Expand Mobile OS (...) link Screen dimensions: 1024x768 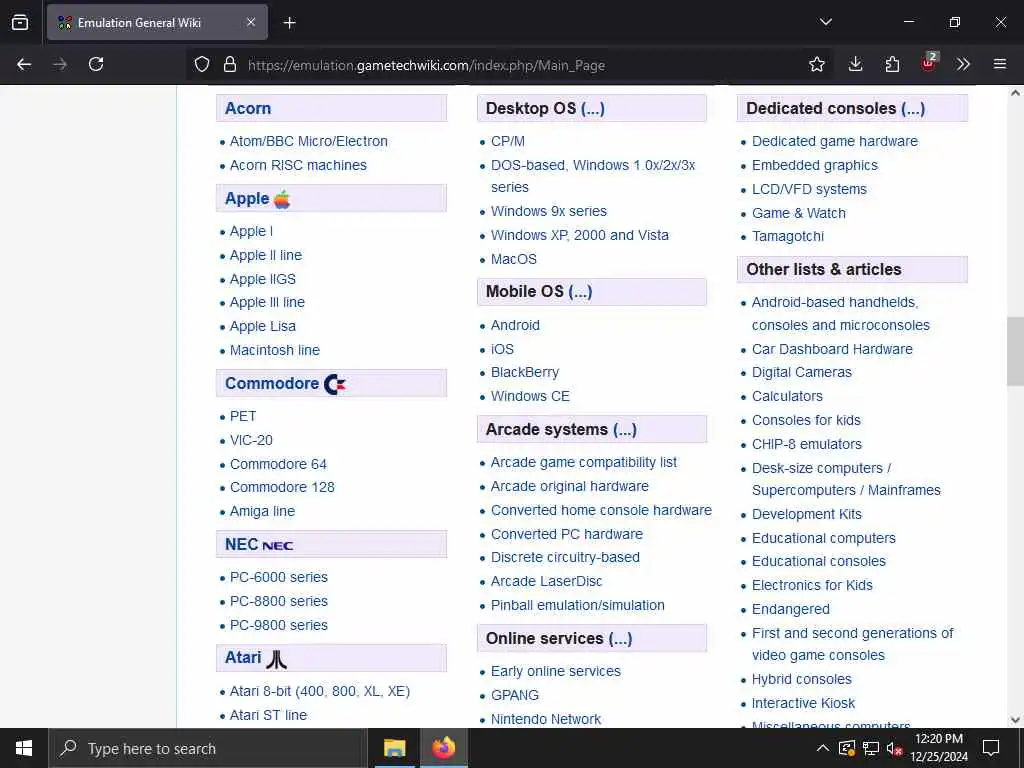(580, 291)
